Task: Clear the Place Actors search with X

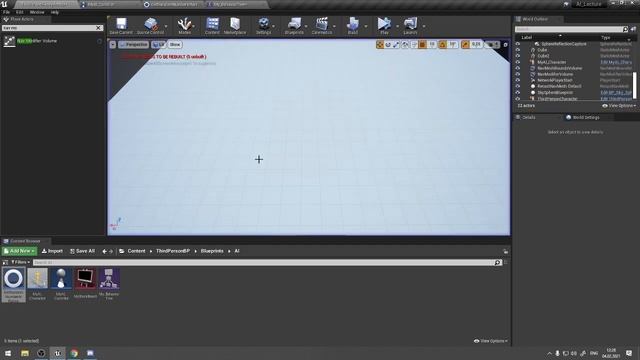Action: tap(98, 28)
